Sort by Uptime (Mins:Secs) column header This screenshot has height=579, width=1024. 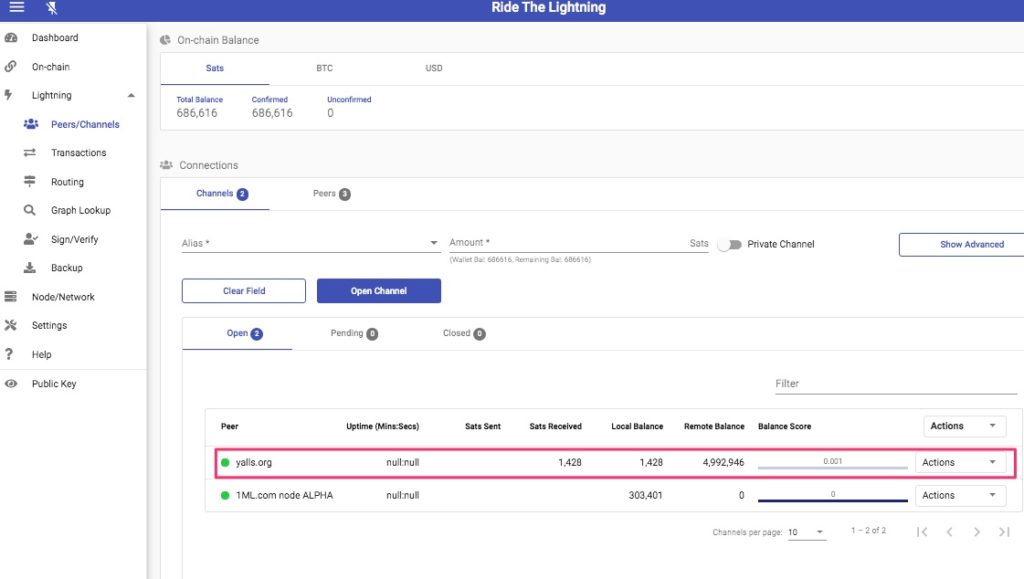click(383, 426)
